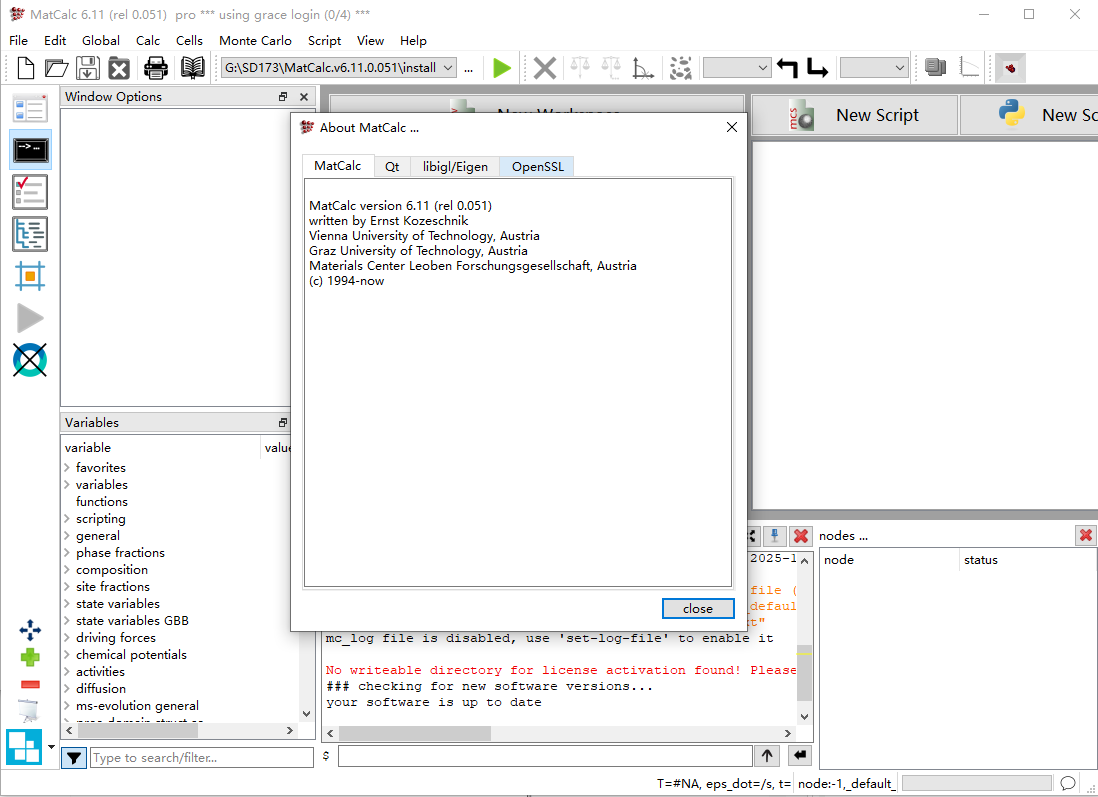The image size is (1098, 797).
Task: Click the gray plot-axes toolbar icon
Action: point(969,67)
